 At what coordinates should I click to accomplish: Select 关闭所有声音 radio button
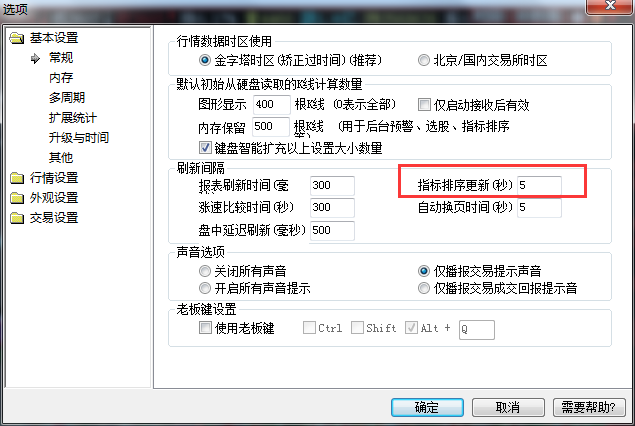[x=205, y=271]
